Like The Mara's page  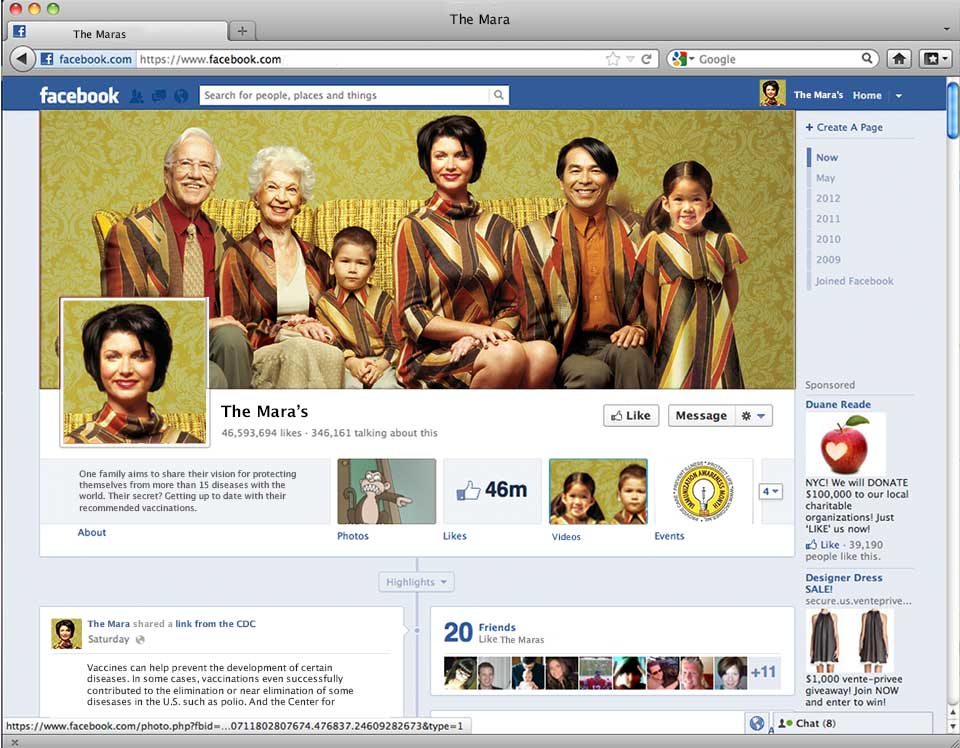[631, 416]
